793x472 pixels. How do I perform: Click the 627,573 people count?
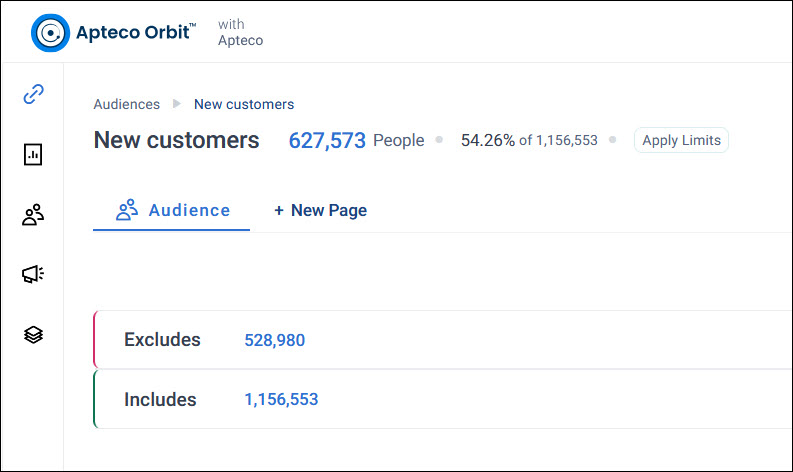[x=327, y=140]
